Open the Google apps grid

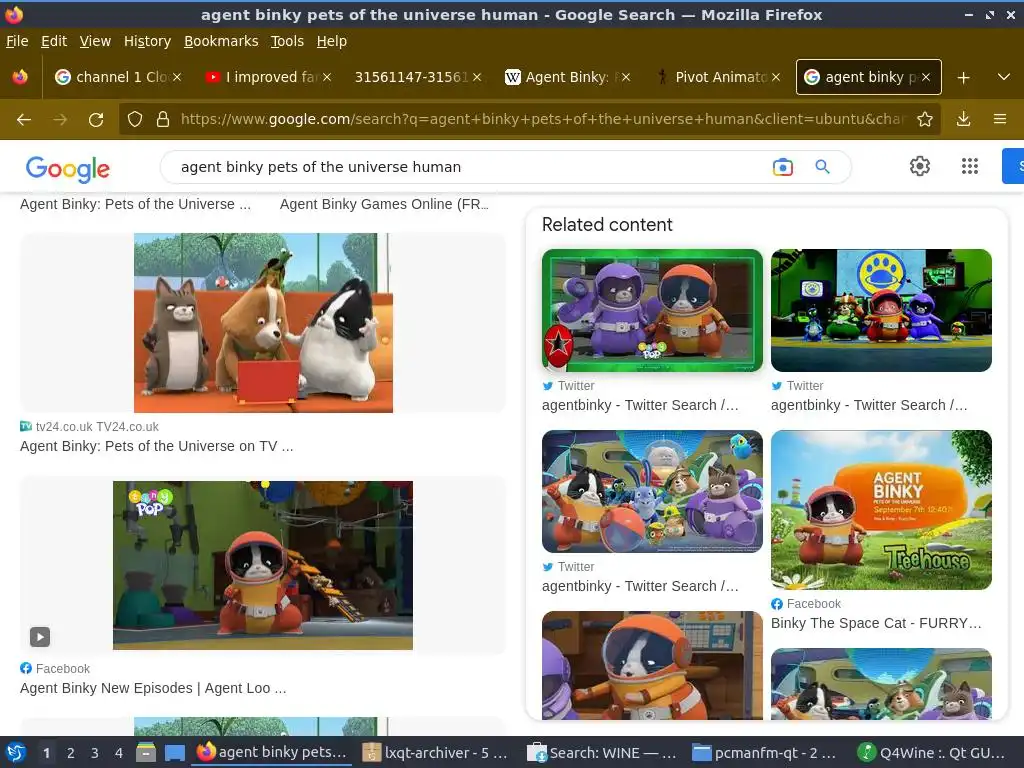tap(970, 167)
